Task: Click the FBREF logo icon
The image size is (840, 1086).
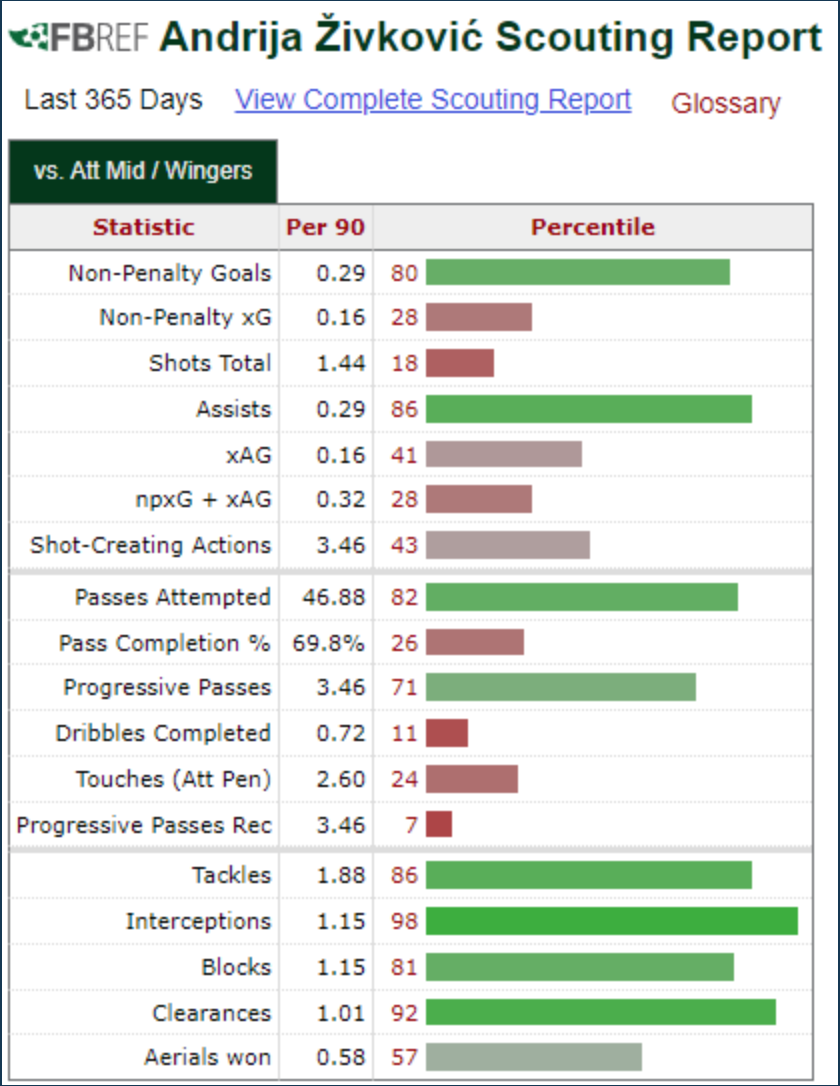Action: tap(79, 38)
